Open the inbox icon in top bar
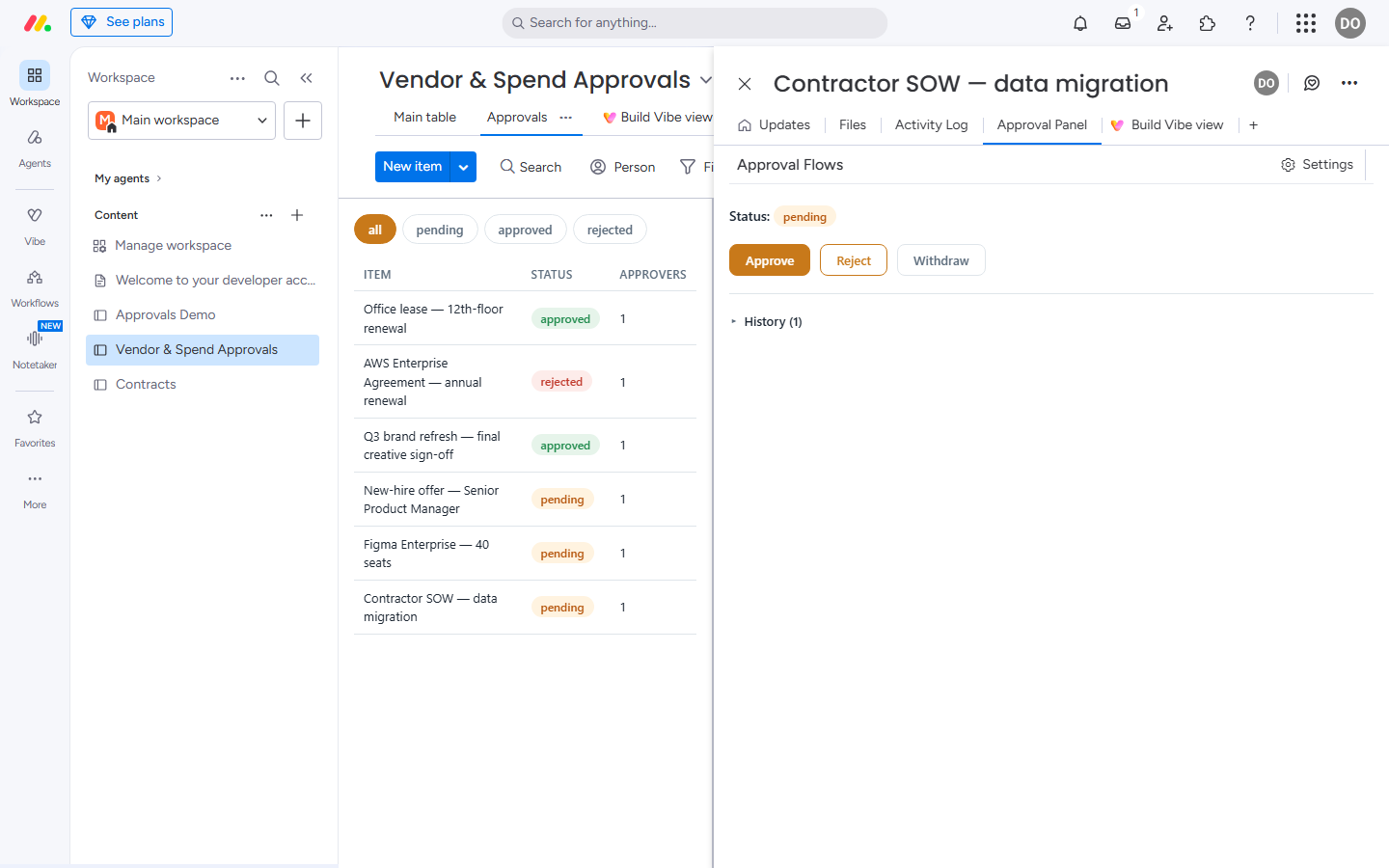This screenshot has width=1389, height=868. click(x=1123, y=23)
